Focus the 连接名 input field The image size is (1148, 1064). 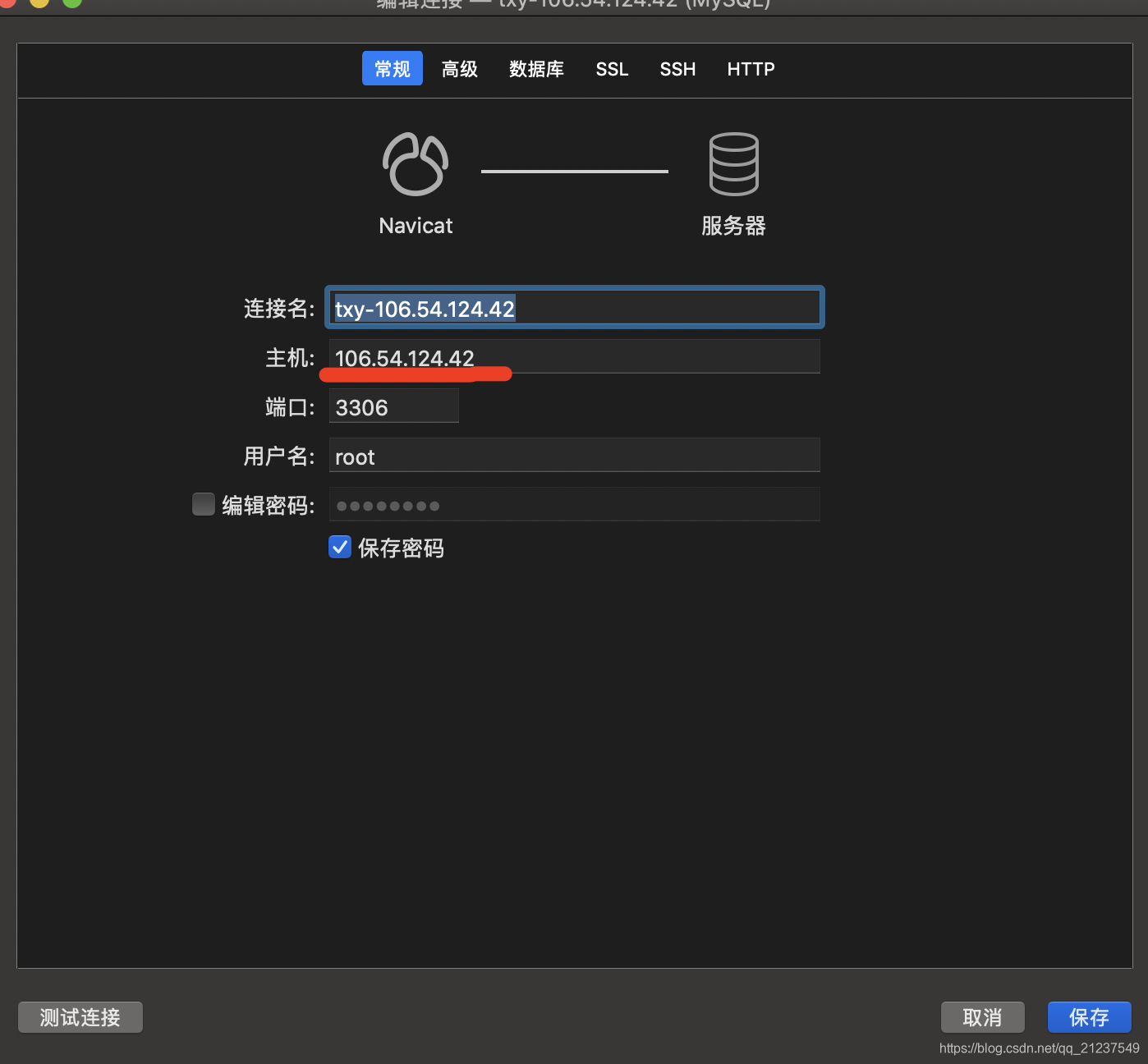click(x=575, y=308)
